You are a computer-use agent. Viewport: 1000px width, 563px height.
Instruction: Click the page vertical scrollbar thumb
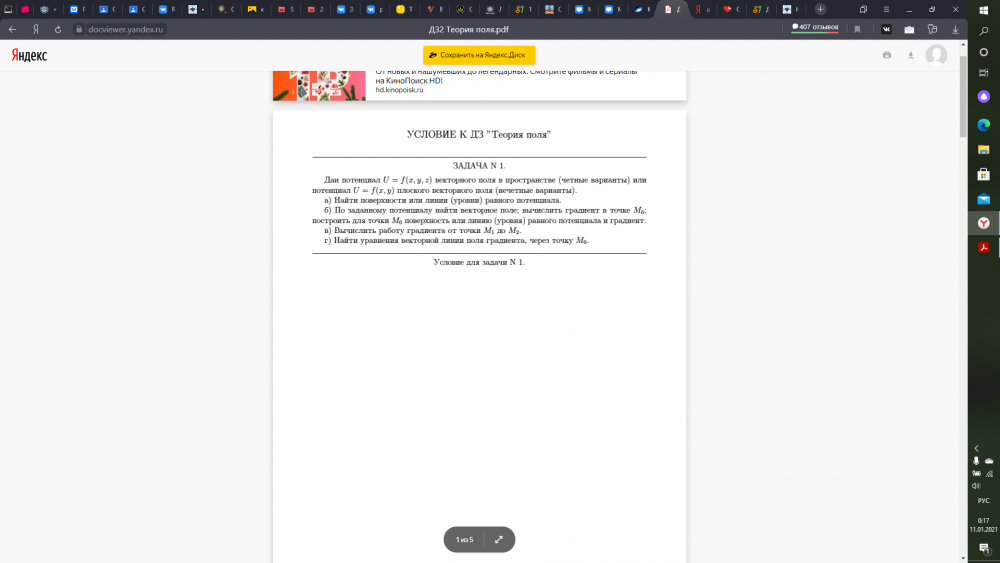[963, 96]
